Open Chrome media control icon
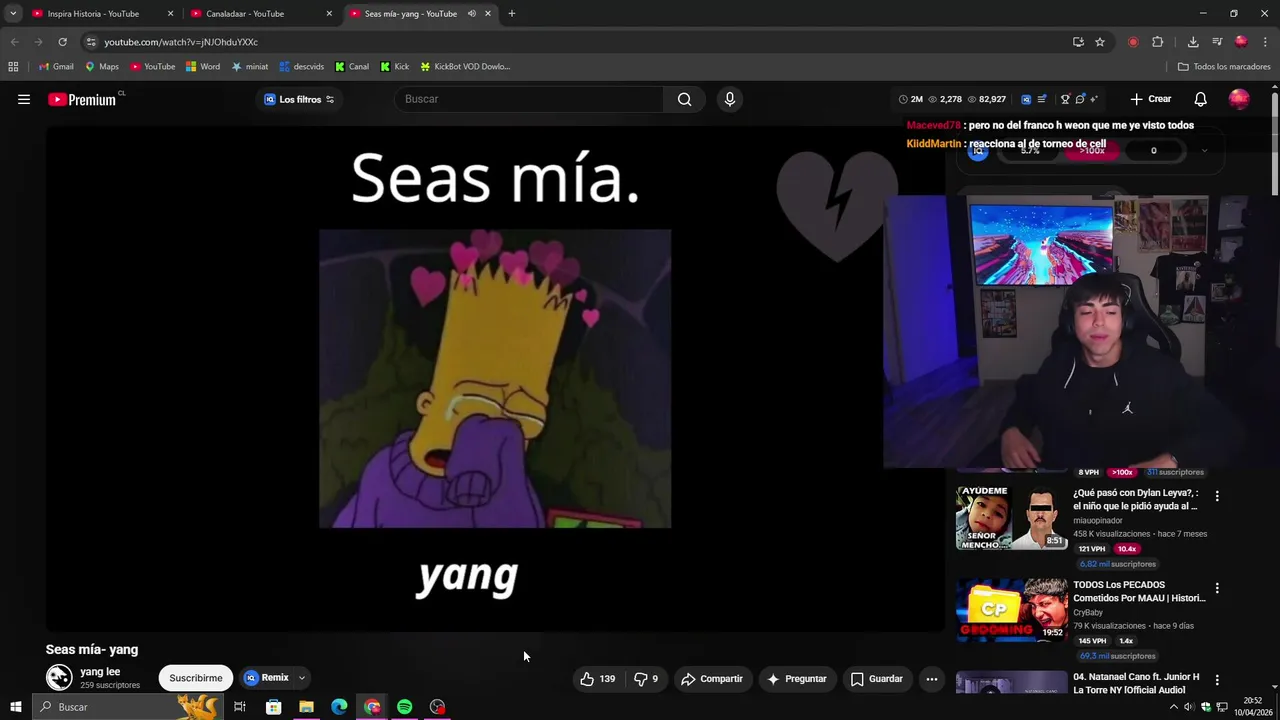The height and width of the screenshot is (720, 1280). [x=1217, y=42]
